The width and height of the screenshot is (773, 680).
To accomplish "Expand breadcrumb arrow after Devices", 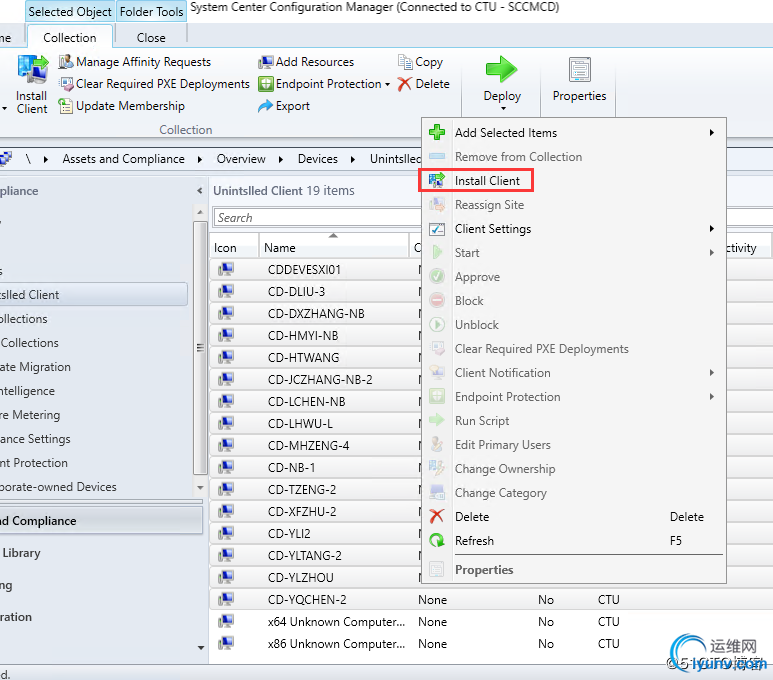I will click(353, 159).
